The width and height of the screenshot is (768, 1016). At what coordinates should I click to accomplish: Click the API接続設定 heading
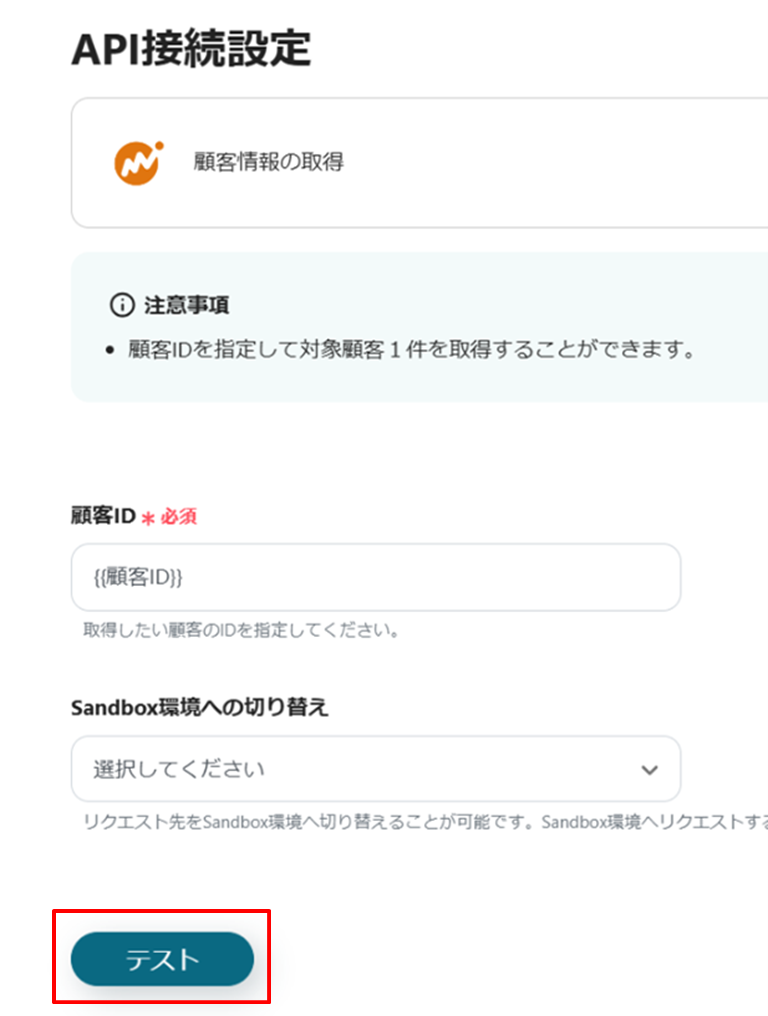point(191,48)
